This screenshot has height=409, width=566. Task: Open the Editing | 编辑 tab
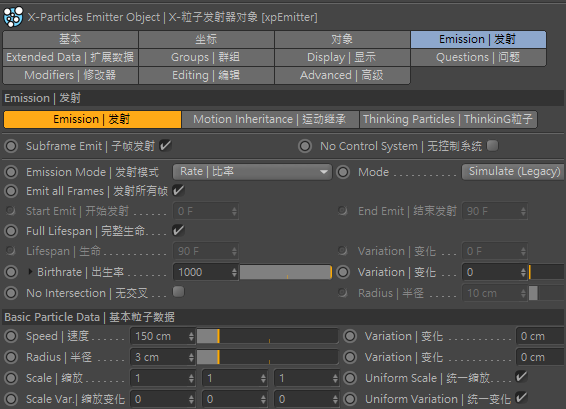[206, 75]
